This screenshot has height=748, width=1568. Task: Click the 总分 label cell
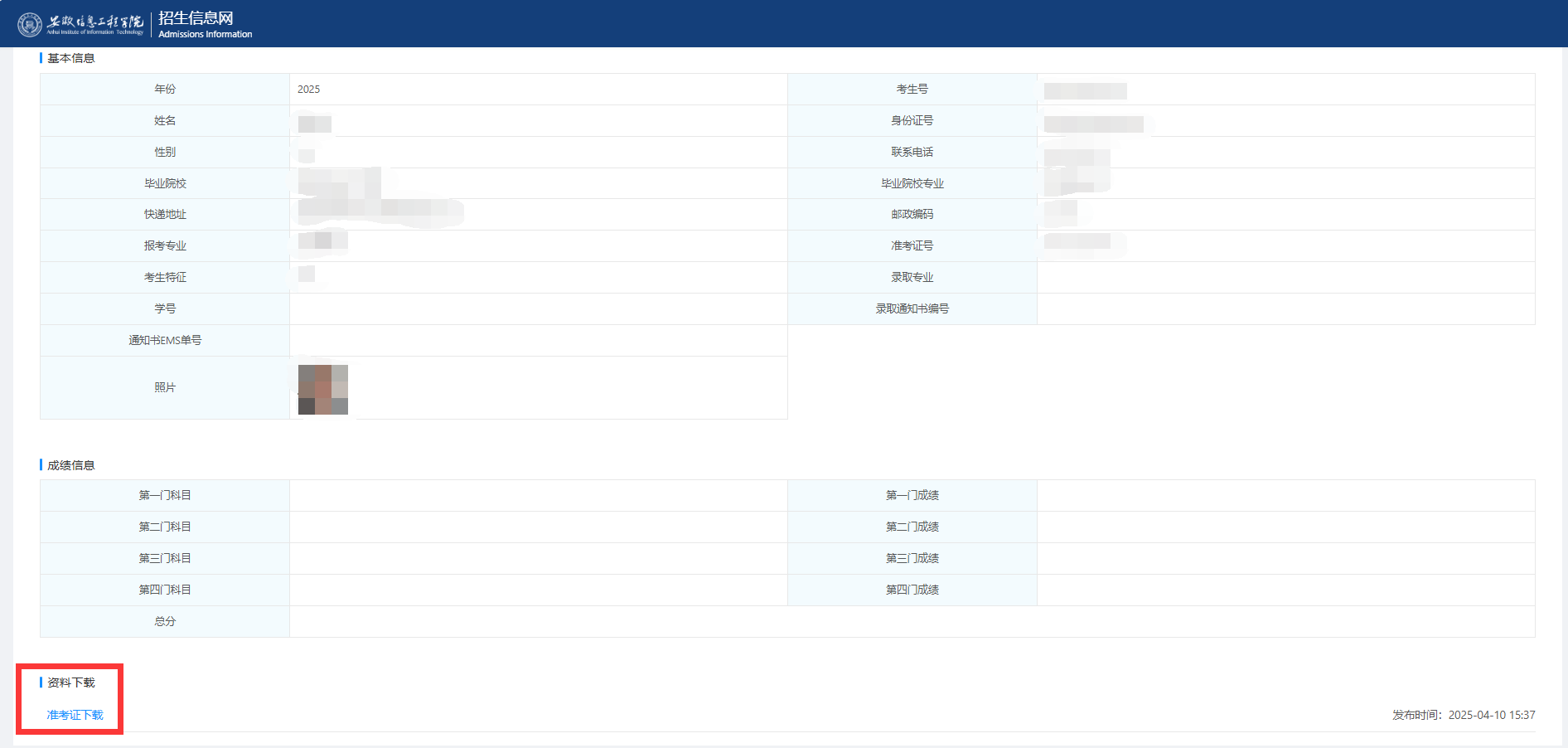point(165,622)
